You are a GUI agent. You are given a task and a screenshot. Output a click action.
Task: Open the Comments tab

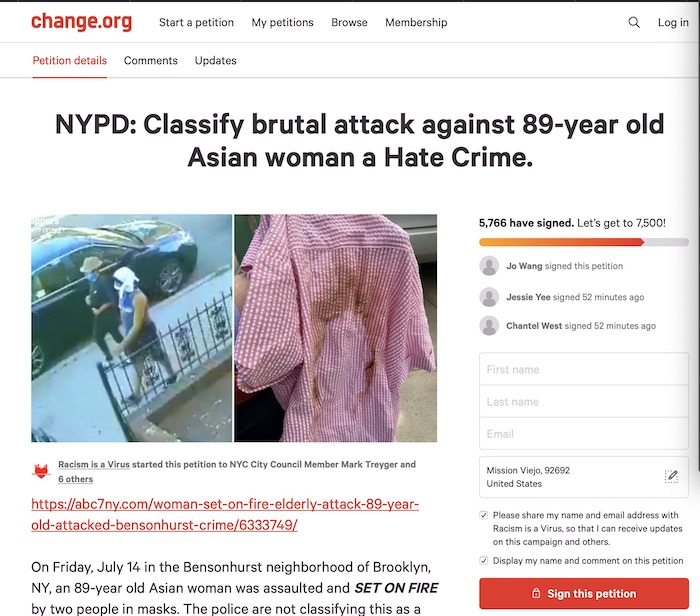[x=150, y=61]
